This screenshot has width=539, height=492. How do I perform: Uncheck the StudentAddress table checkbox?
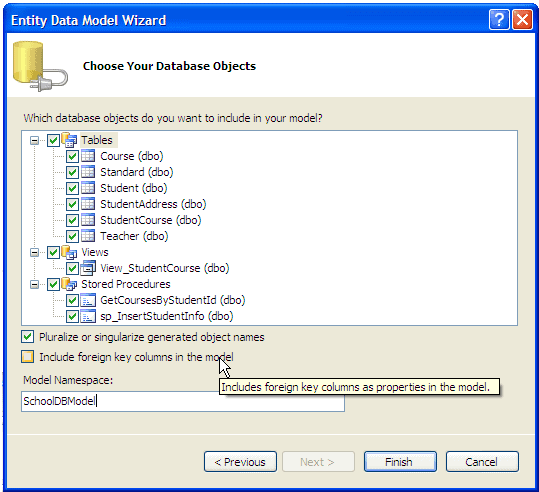coord(72,204)
